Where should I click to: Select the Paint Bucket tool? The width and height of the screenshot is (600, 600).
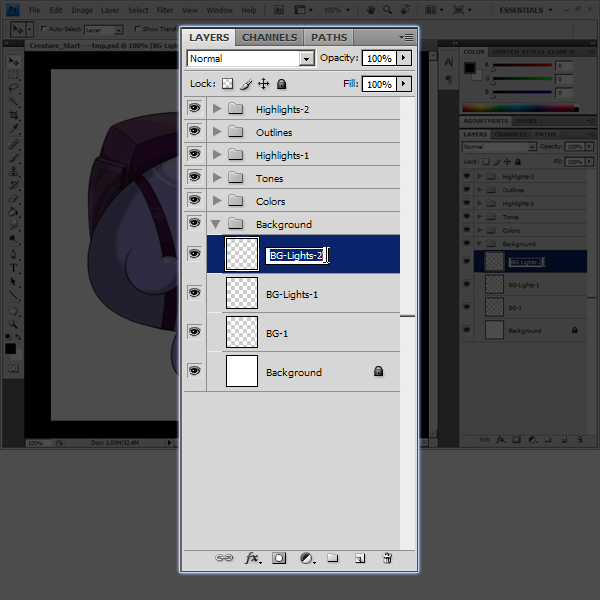[13, 212]
